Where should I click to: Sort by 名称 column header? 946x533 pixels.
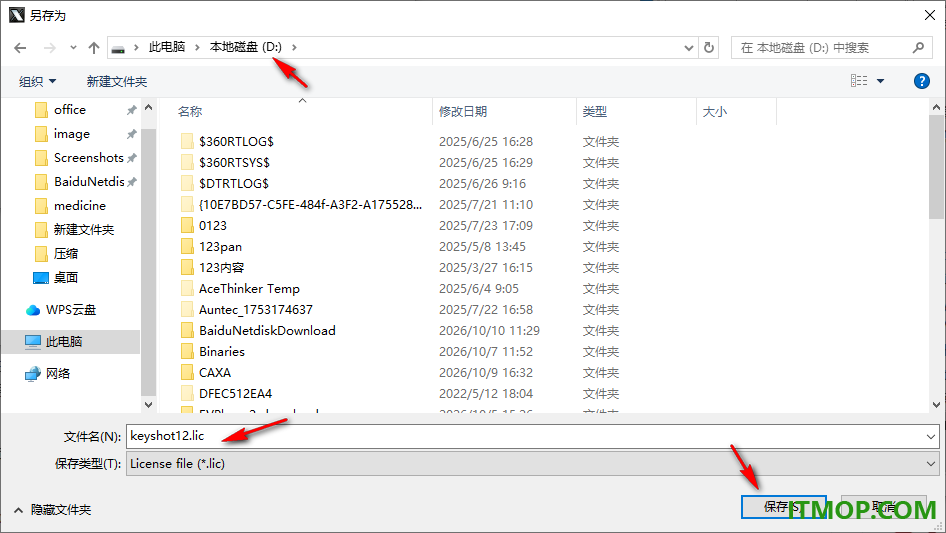click(x=190, y=112)
